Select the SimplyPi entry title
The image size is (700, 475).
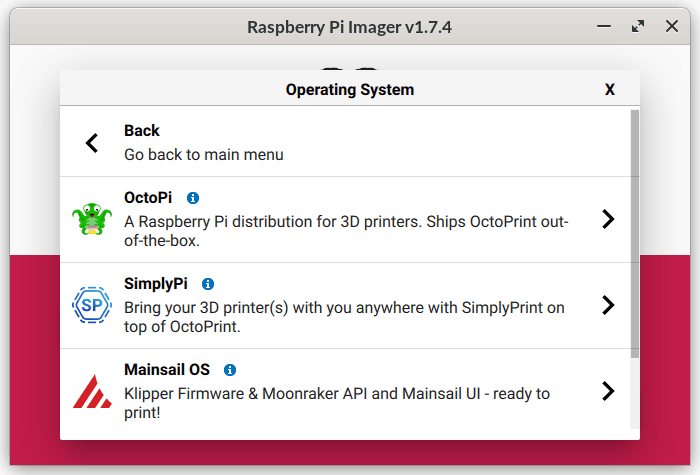[156, 284]
